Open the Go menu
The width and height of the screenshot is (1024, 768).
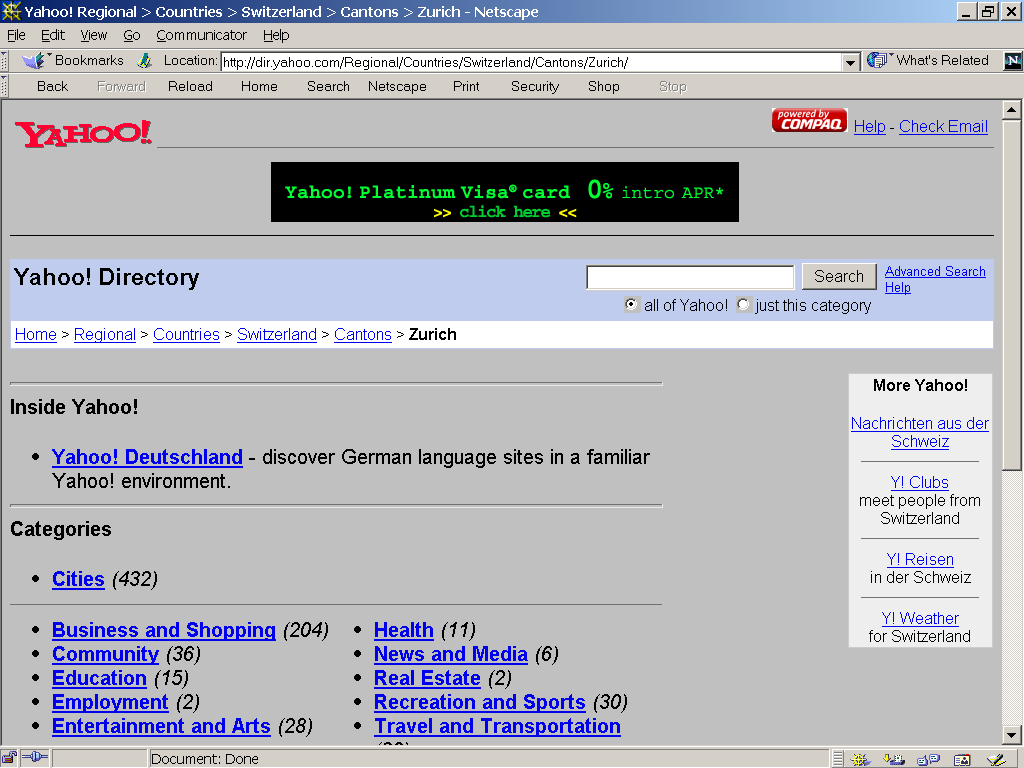coord(132,35)
